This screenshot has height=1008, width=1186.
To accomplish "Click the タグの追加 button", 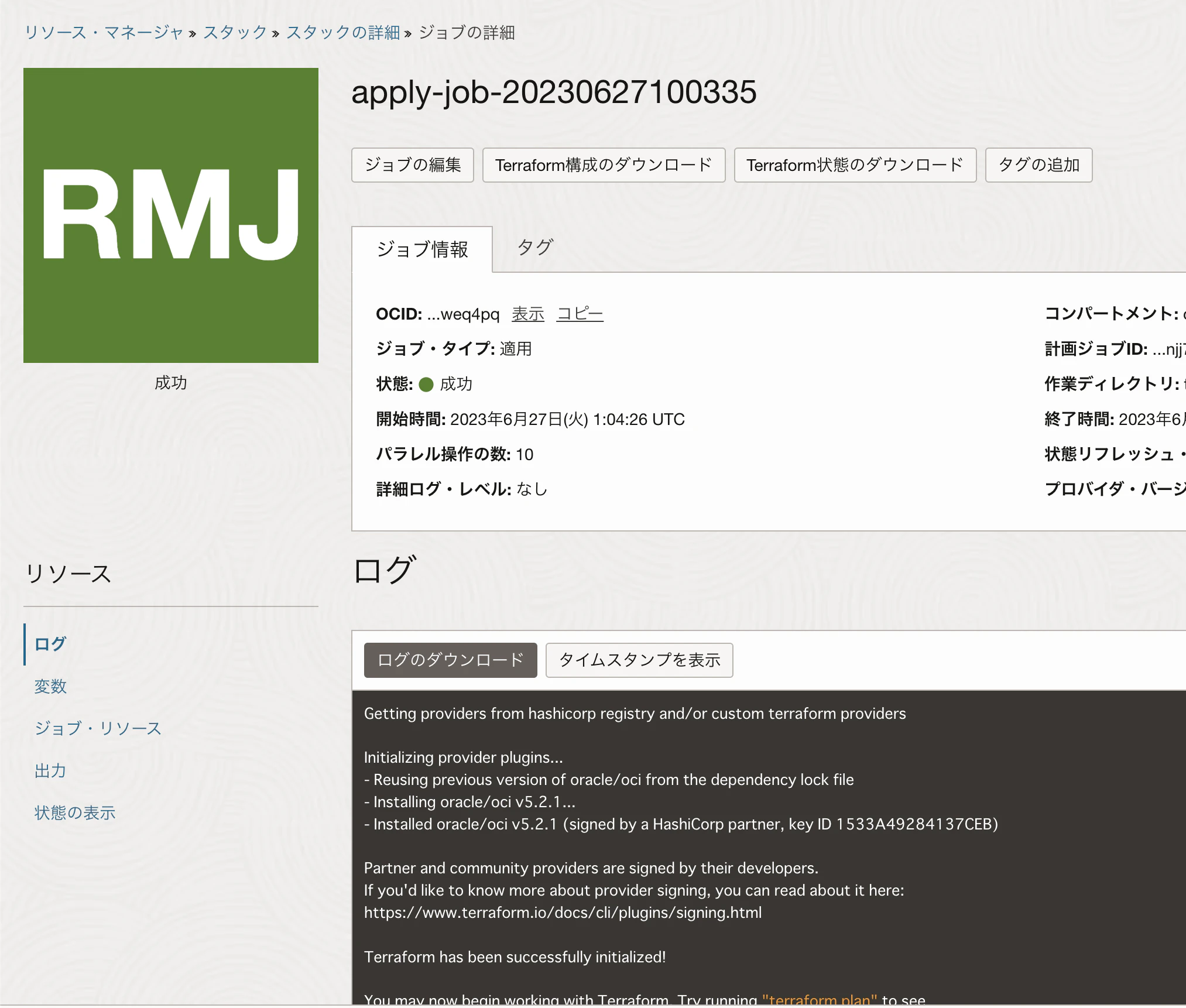I will pyautogui.click(x=1039, y=165).
